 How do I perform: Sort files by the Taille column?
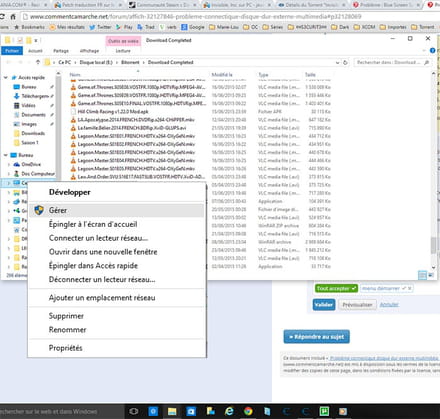(x=310, y=75)
